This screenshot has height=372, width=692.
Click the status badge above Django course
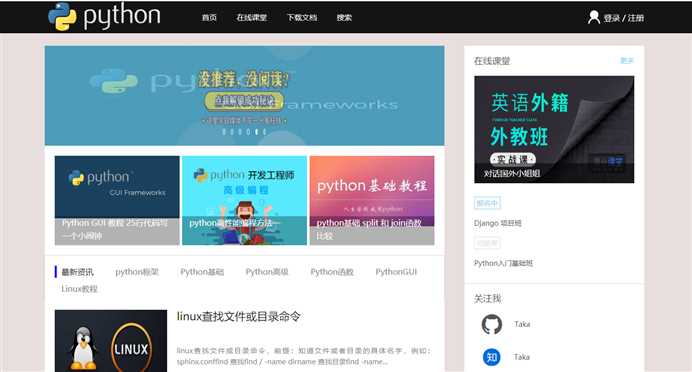pyautogui.click(x=487, y=203)
